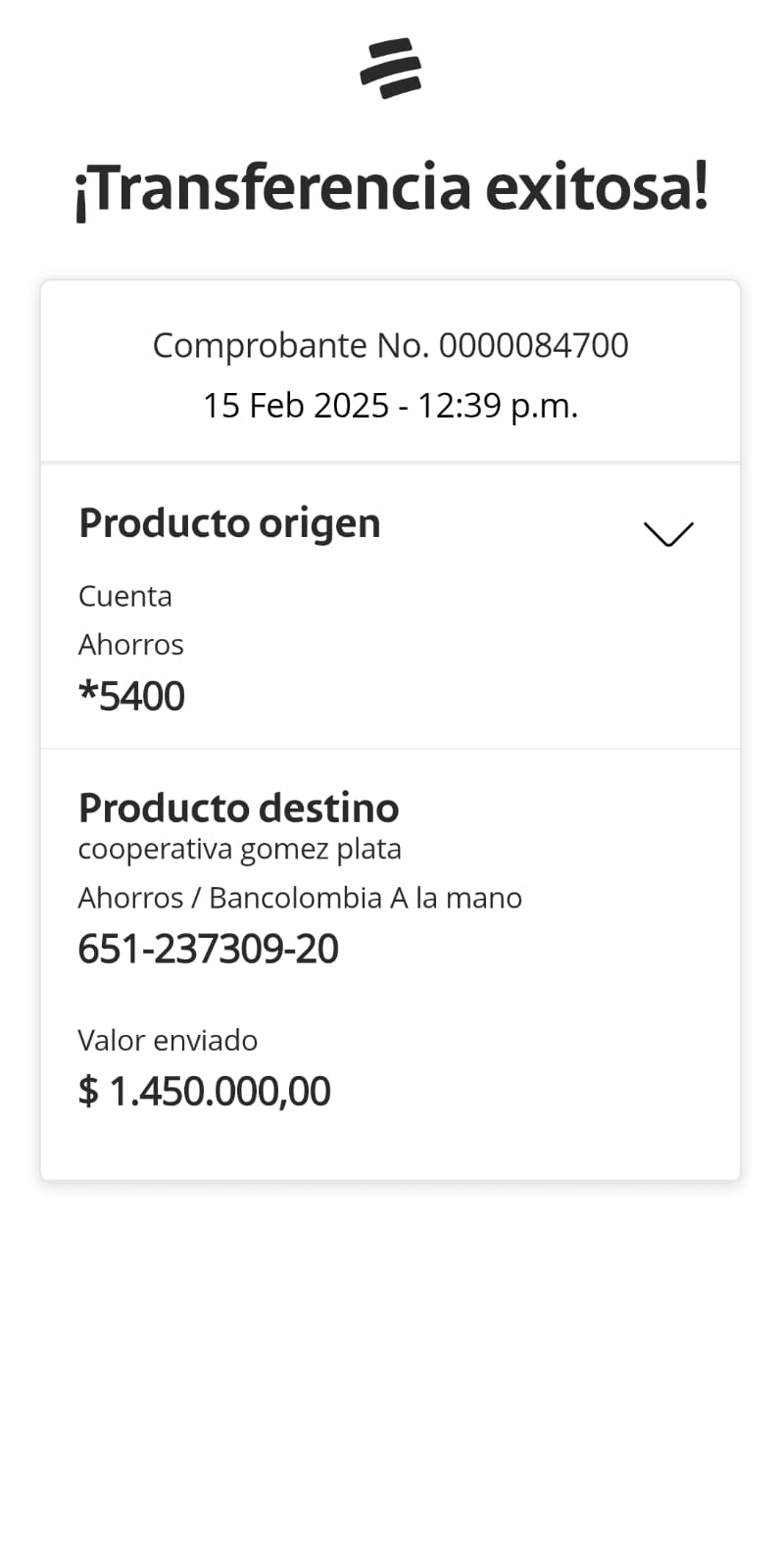The height and width of the screenshot is (1568, 781).
Task: Click the word Bancolombia in destination type
Action: pyautogui.click(x=295, y=898)
